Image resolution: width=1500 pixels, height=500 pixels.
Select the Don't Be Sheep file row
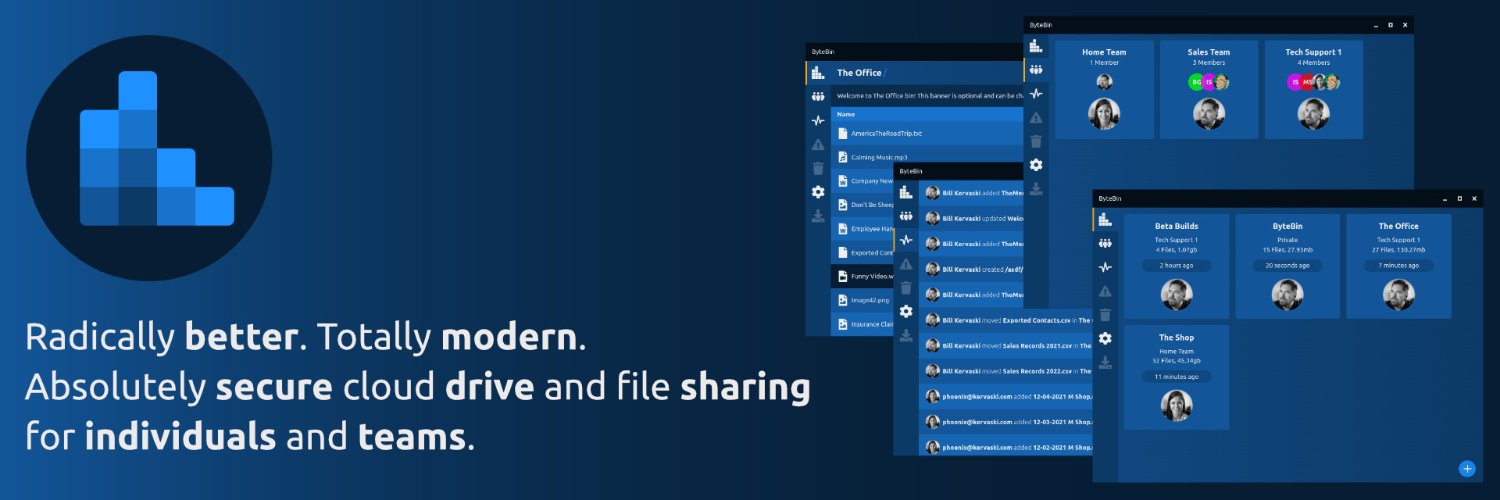[863, 205]
